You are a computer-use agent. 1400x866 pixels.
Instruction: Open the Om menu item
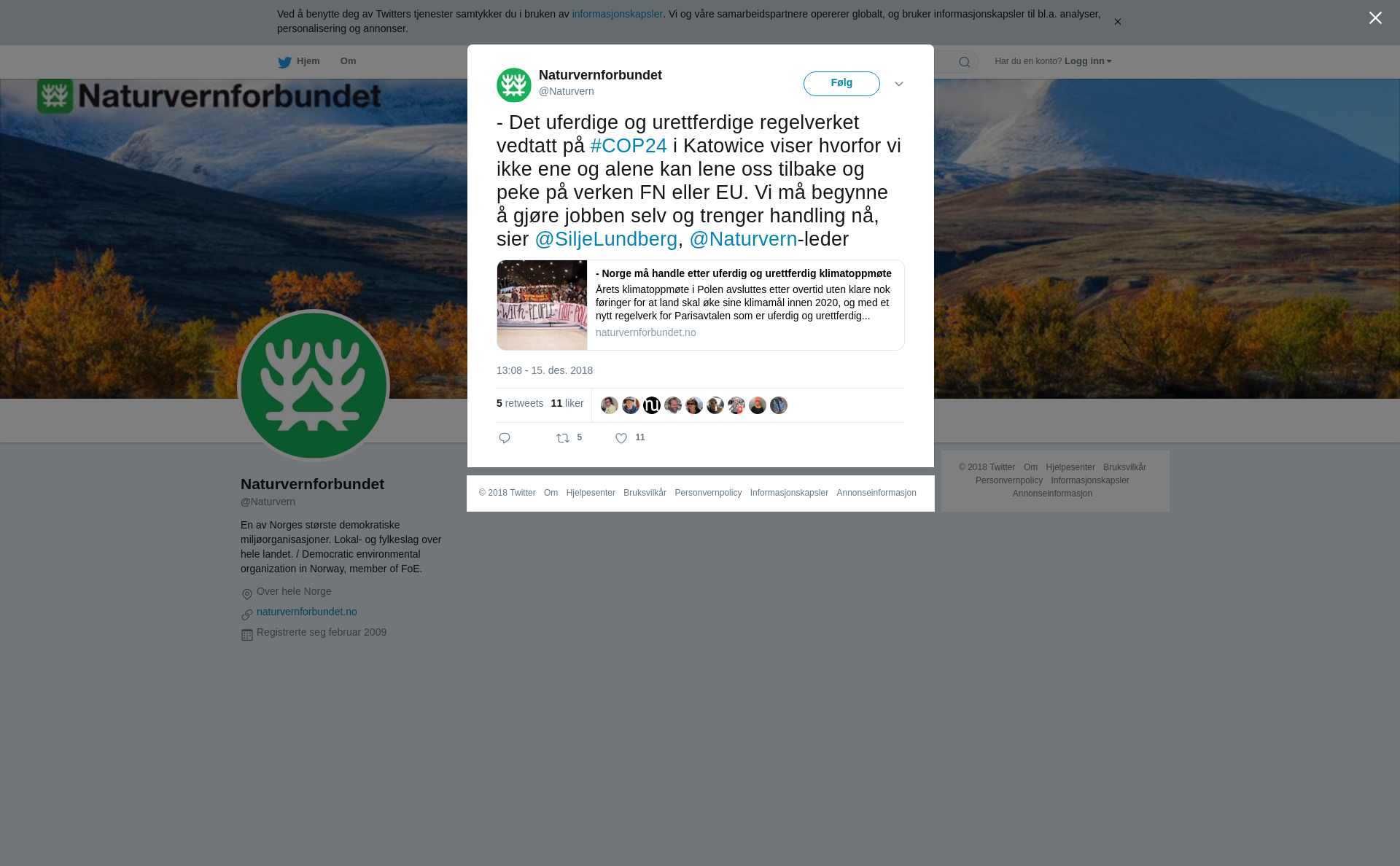point(348,61)
